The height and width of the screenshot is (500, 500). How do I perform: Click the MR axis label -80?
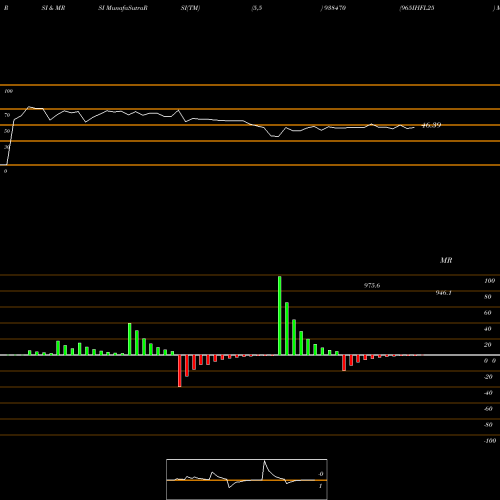coord(488,425)
